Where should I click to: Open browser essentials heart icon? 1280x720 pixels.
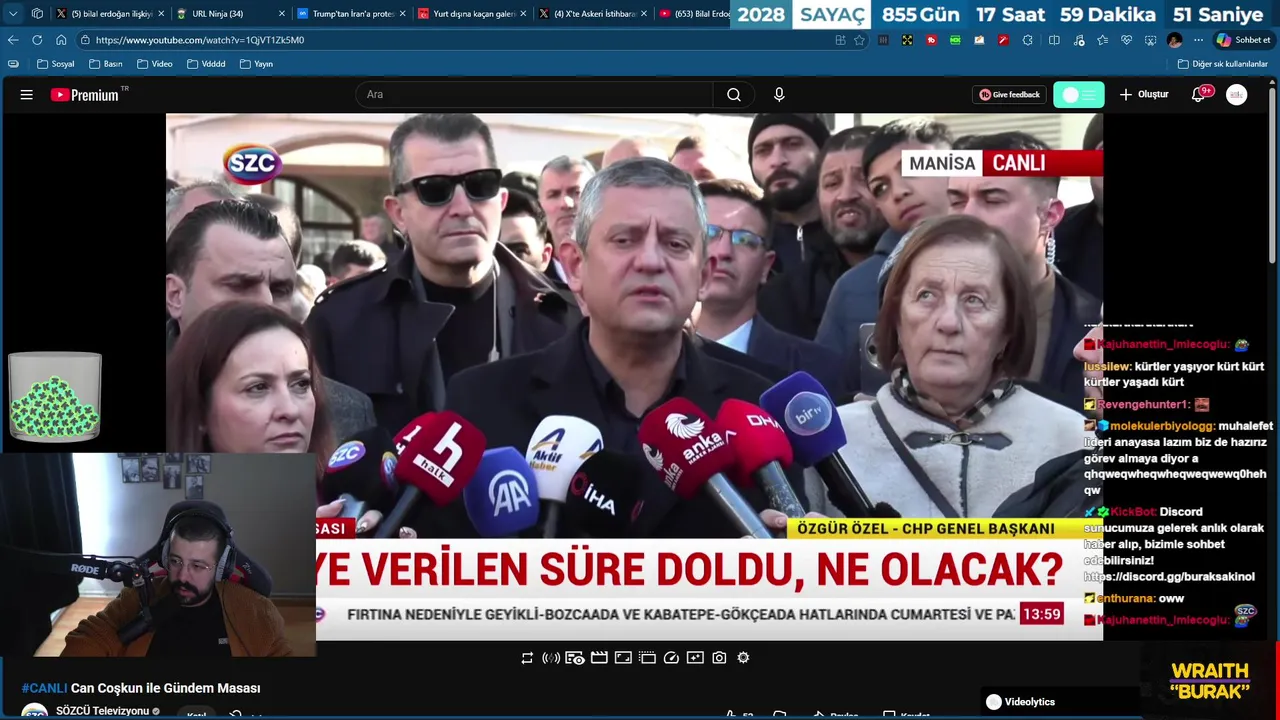(x=1126, y=40)
